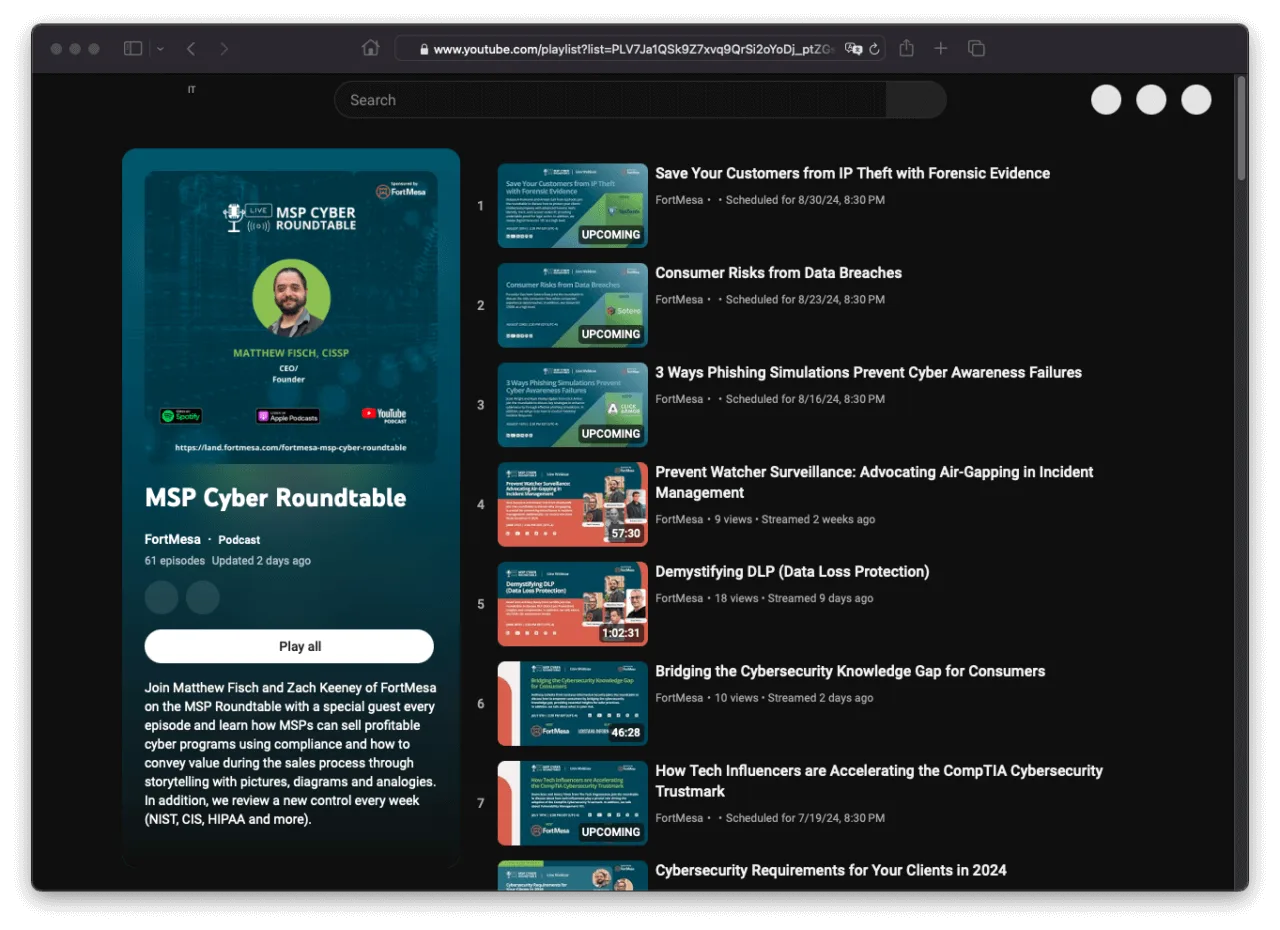Open the land.fortmesa.com roundtable link

(291, 447)
